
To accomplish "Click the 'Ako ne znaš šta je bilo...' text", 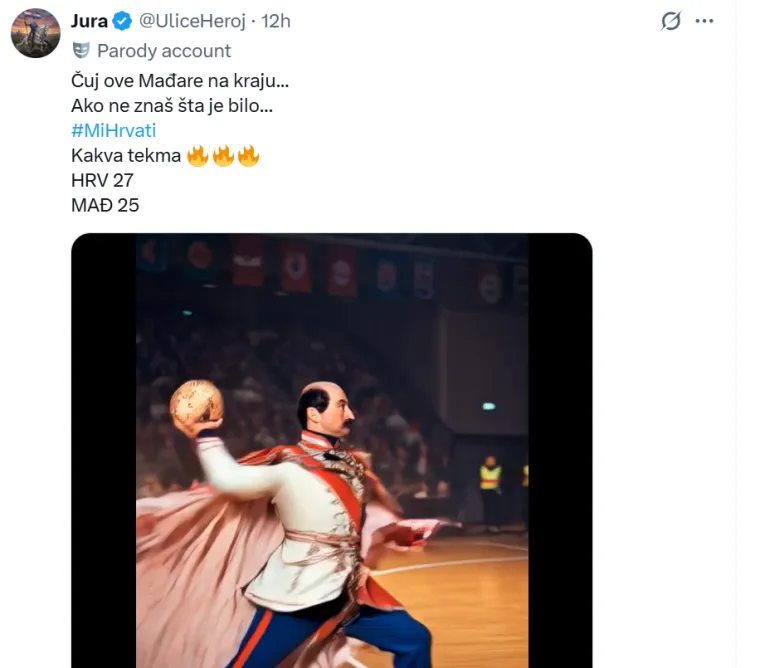I will pos(172,105).
